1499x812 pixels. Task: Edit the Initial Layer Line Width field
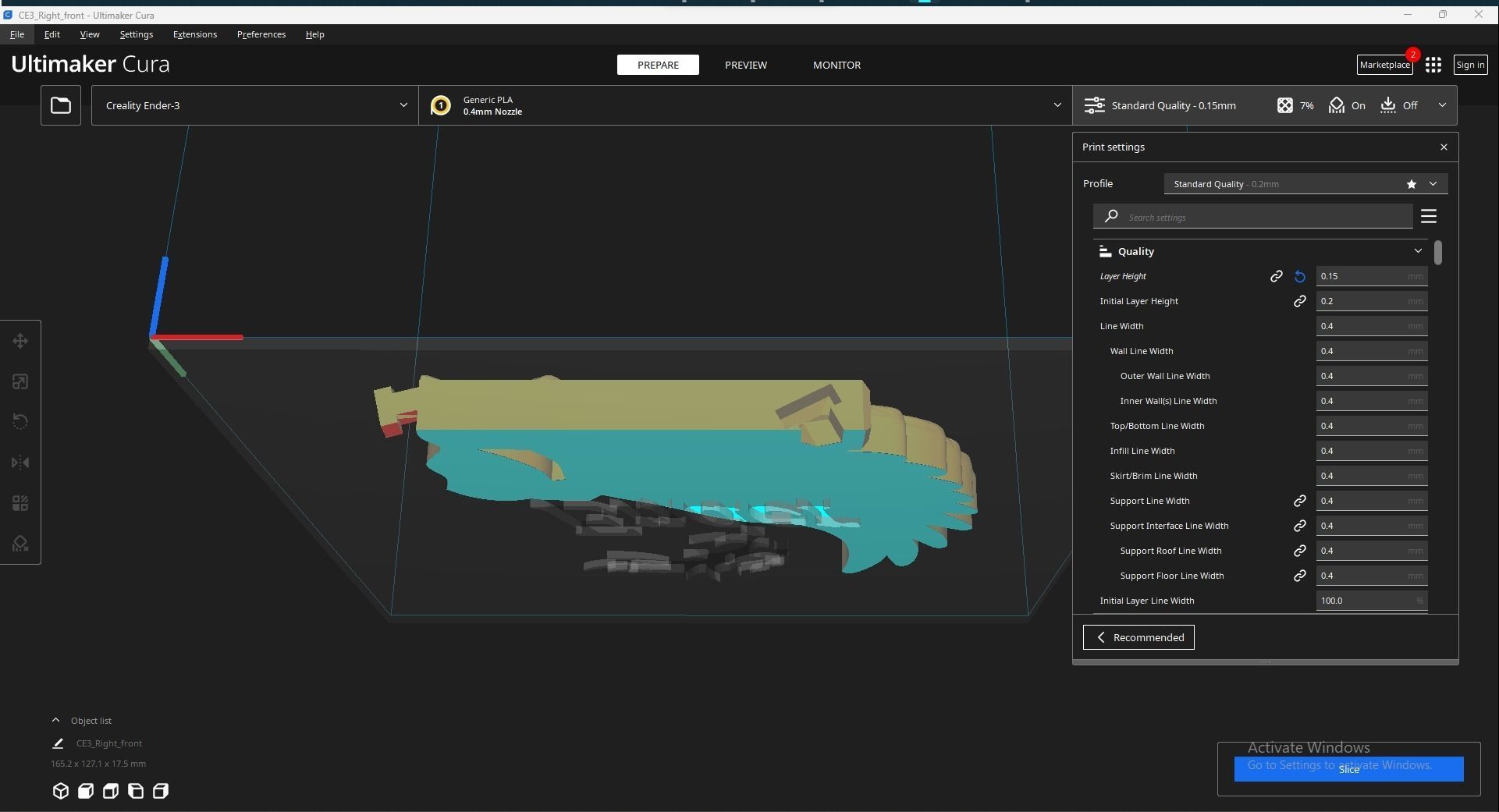[1372, 601]
